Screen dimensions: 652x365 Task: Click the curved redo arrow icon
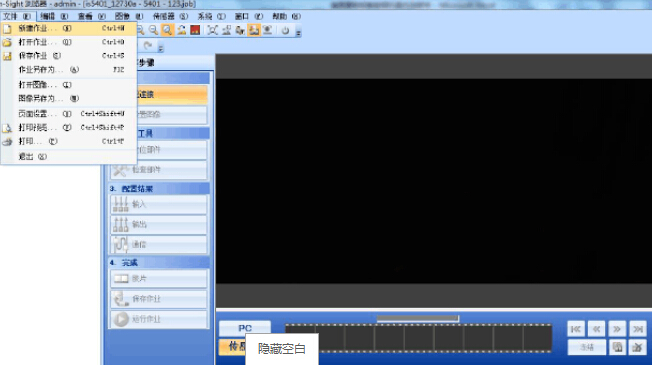point(148,45)
